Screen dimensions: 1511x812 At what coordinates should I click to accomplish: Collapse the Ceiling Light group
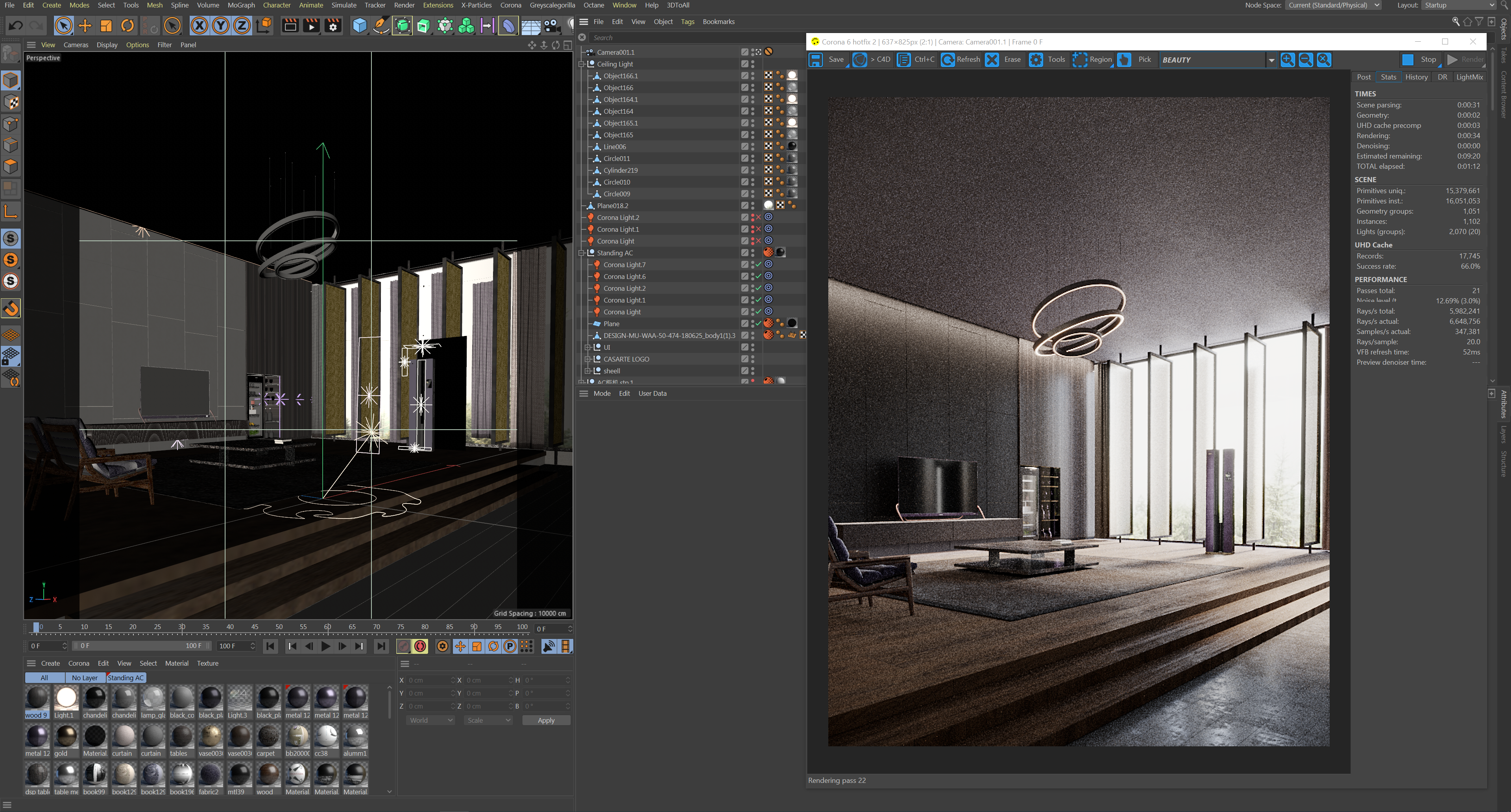(582, 64)
